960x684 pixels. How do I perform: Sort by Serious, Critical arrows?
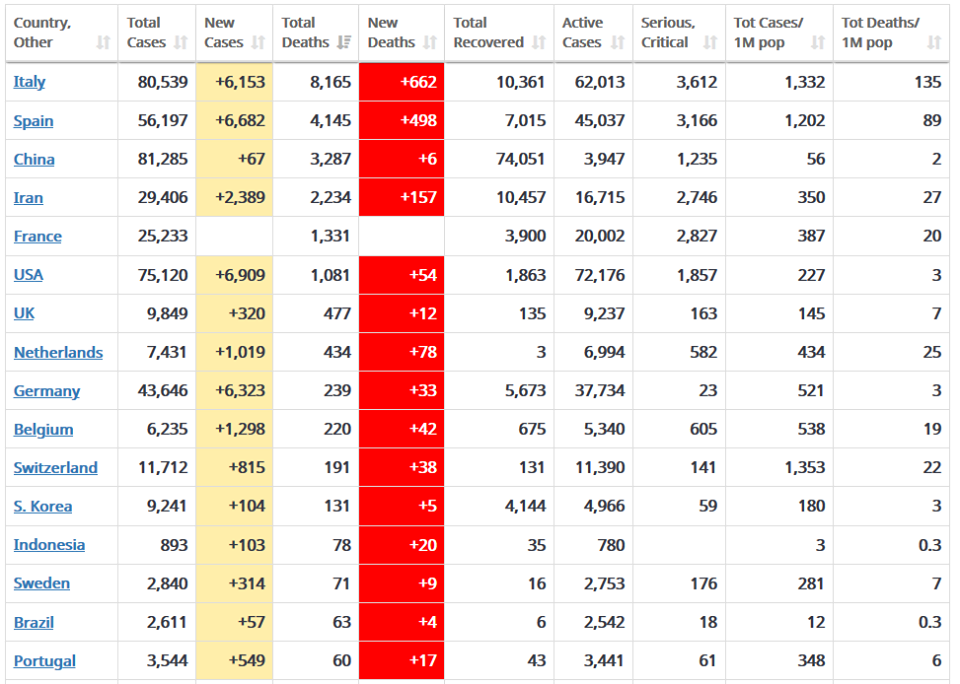pos(710,42)
